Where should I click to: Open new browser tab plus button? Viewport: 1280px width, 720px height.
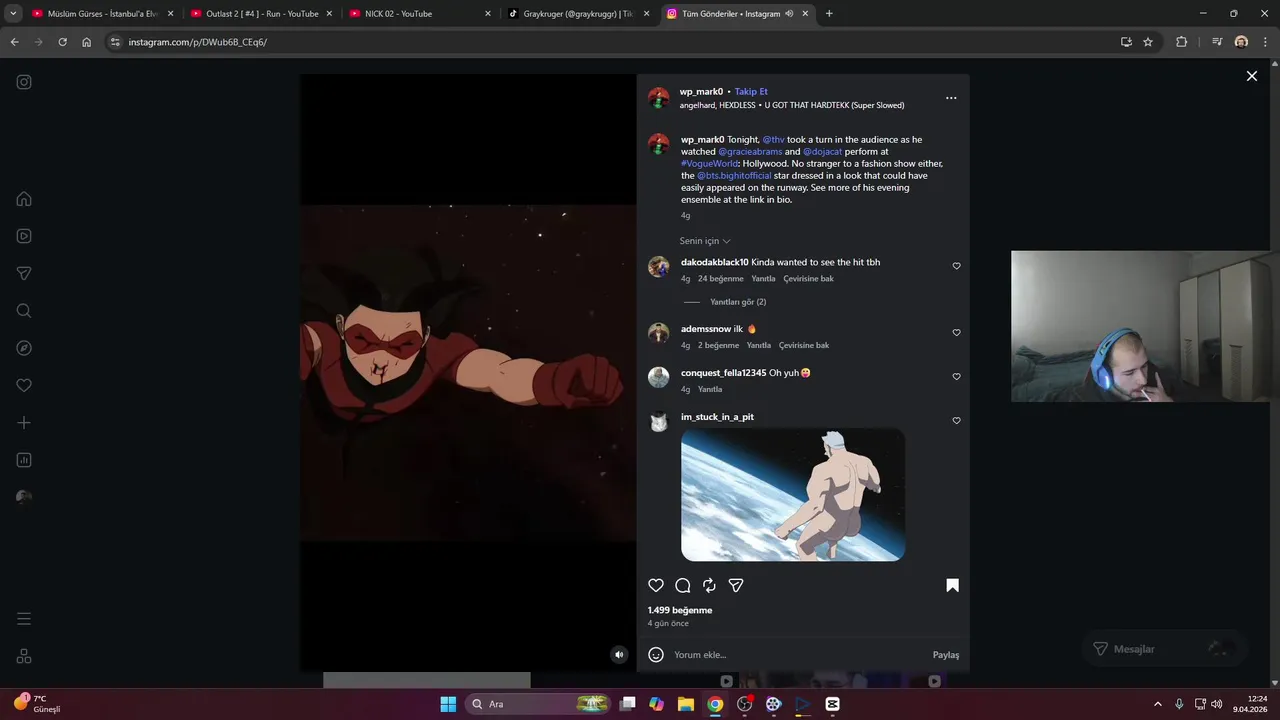pyautogui.click(x=829, y=14)
